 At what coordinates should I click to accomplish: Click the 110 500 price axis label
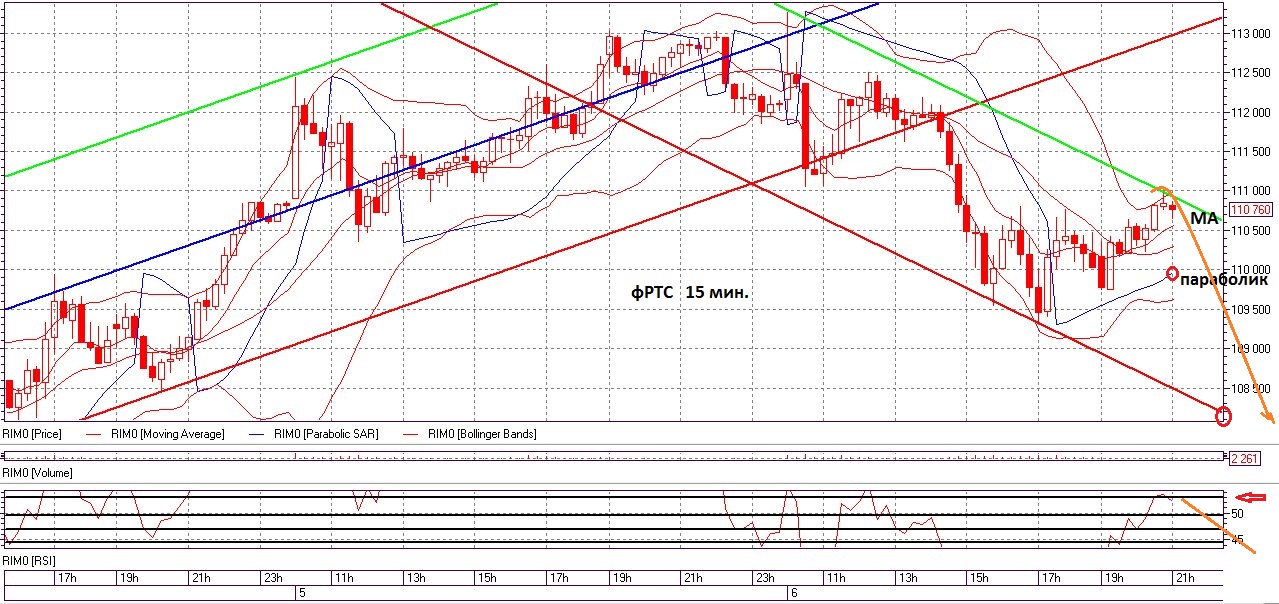click(x=1250, y=230)
